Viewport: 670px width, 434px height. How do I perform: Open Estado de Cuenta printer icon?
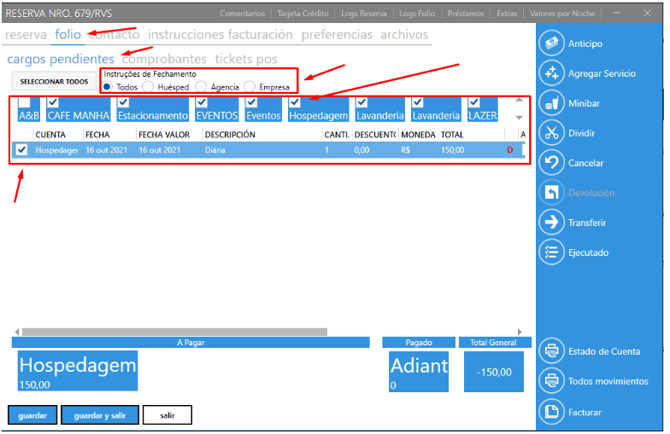[x=551, y=351]
